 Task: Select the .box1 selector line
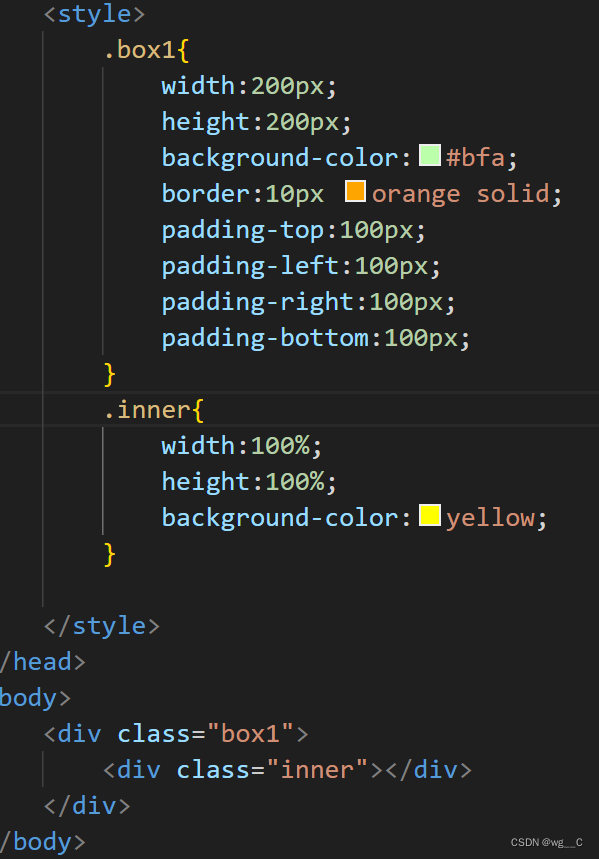click(146, 50)
